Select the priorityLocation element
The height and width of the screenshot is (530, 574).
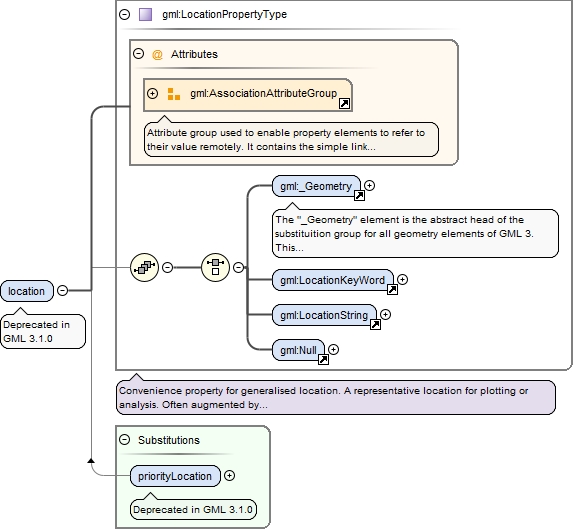coord(175,476)
